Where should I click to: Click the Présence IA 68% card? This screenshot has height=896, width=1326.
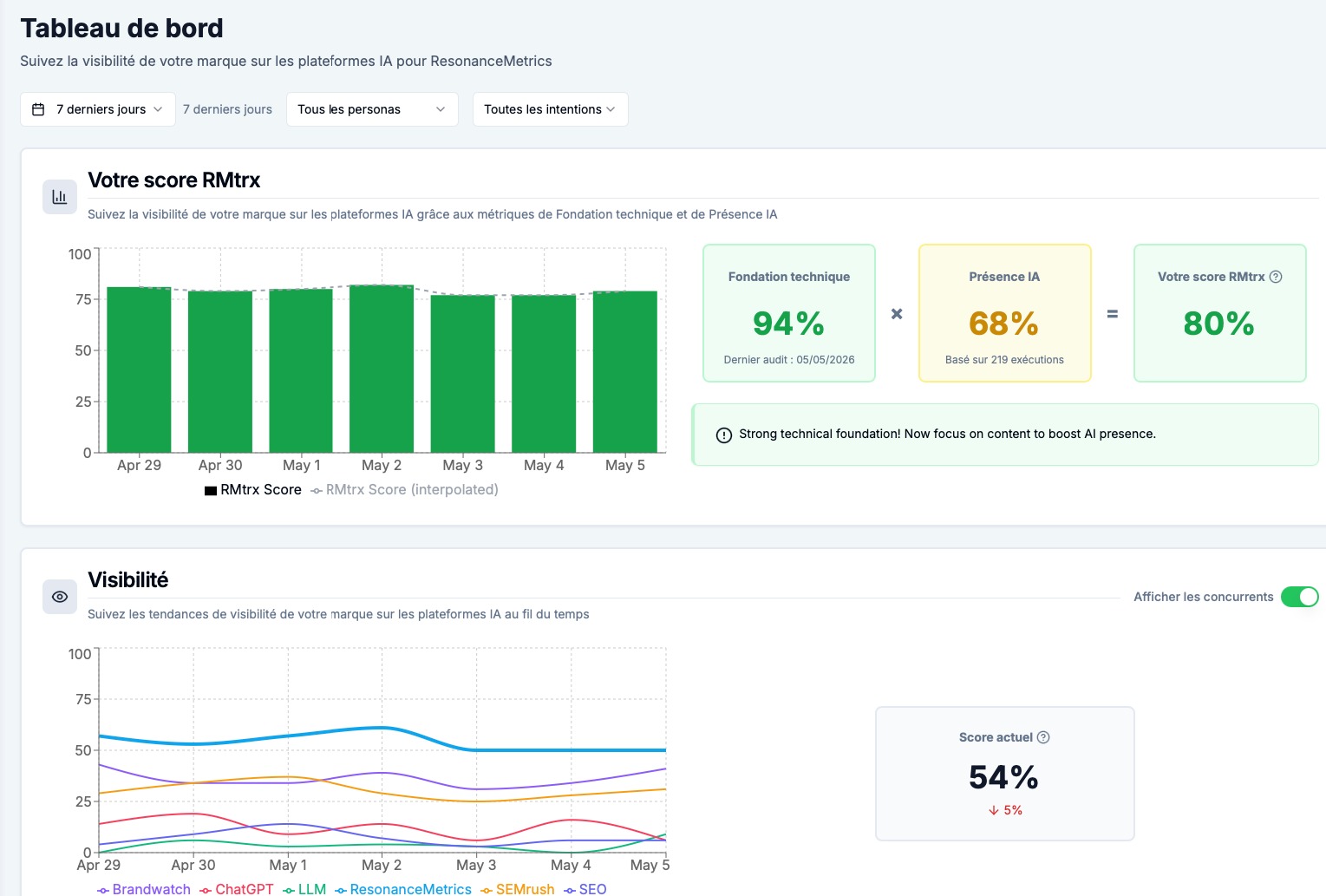pyautogui.click(x=1004, y=313)
